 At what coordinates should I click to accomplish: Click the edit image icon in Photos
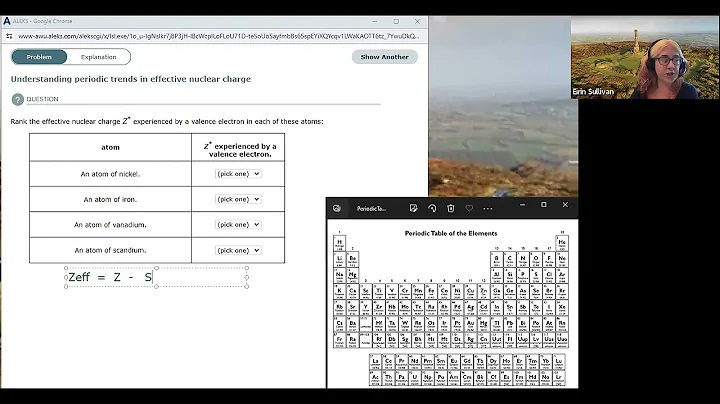tap(413, 208)
